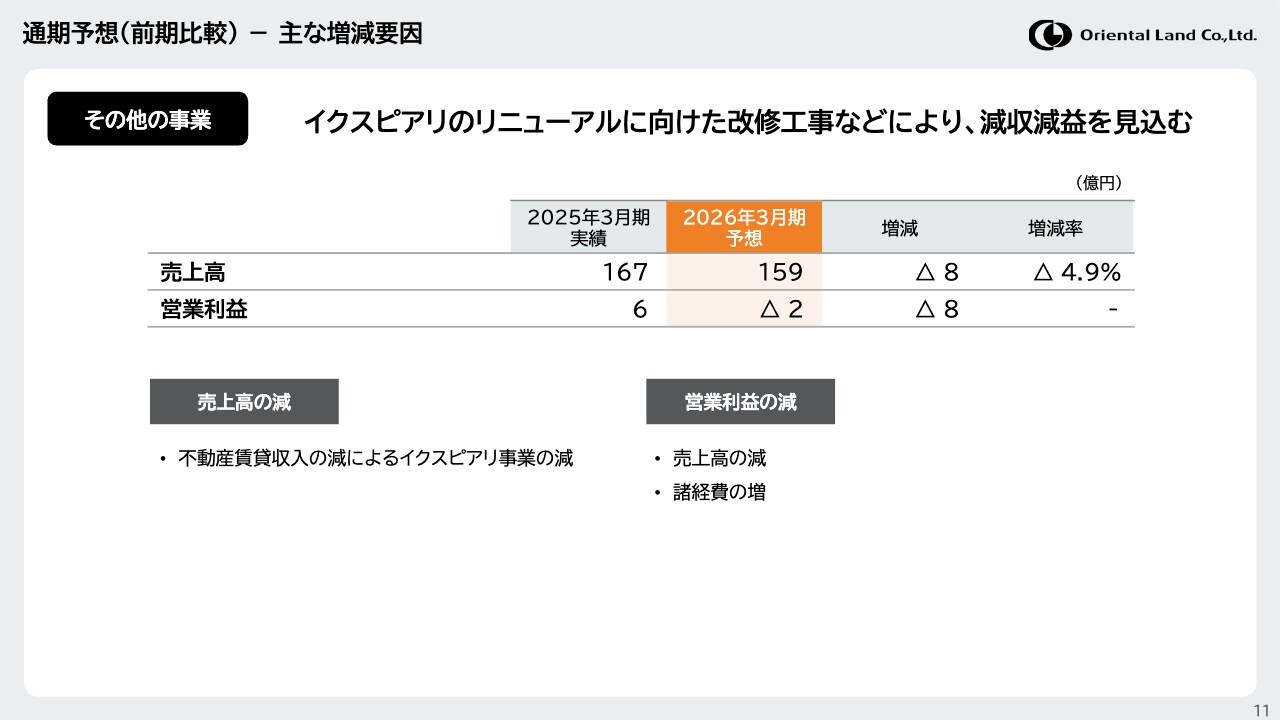Click the page number 11

(x=1262, y=709)
